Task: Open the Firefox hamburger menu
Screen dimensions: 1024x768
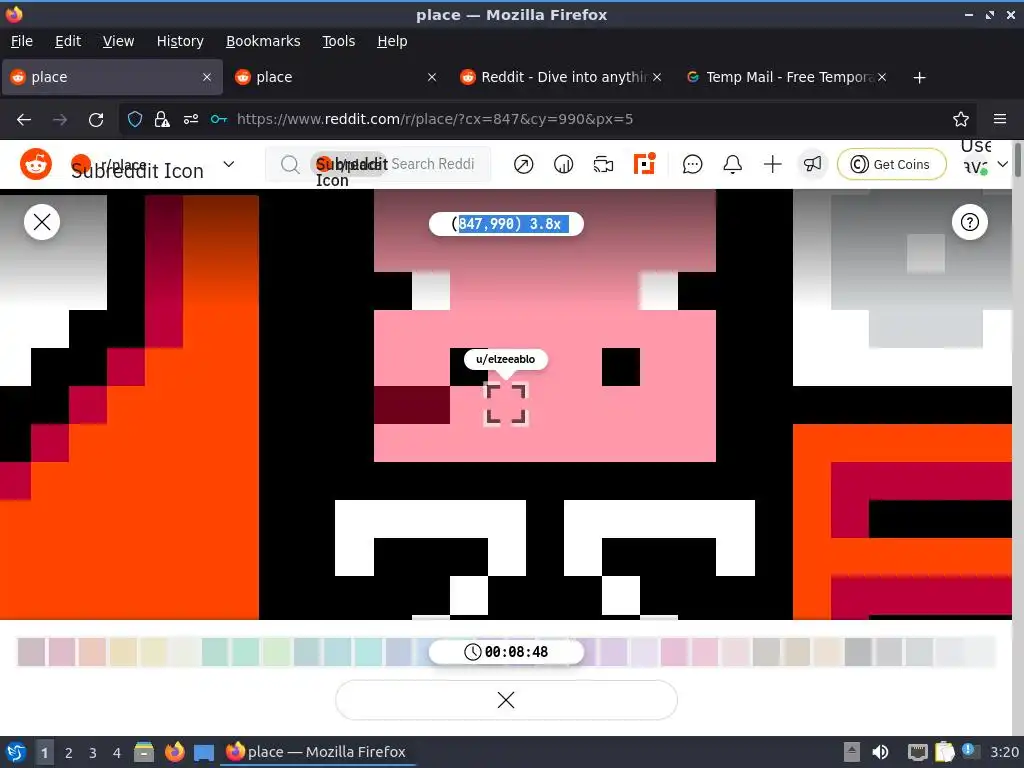Action: [x=1000, y=119]
